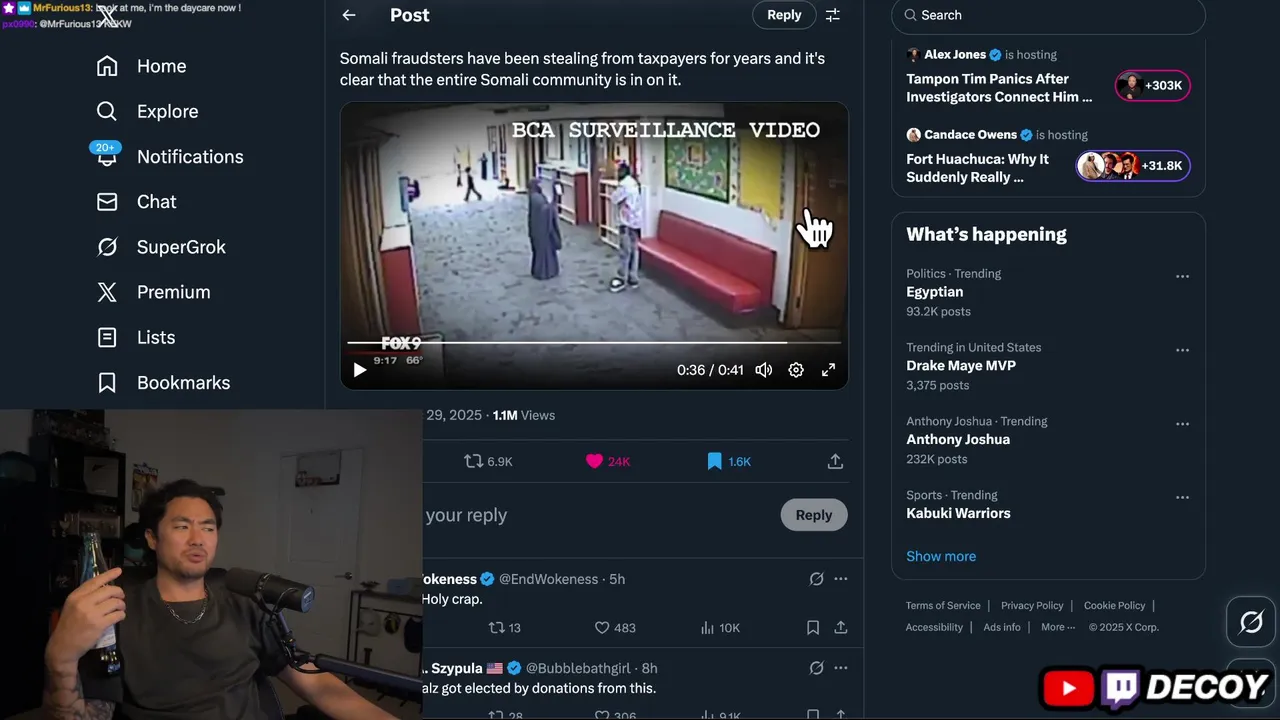Remove bookmark on post with 1.6K
The width and height of the screenshot is (1280, 720).
[x=728, y=461]
